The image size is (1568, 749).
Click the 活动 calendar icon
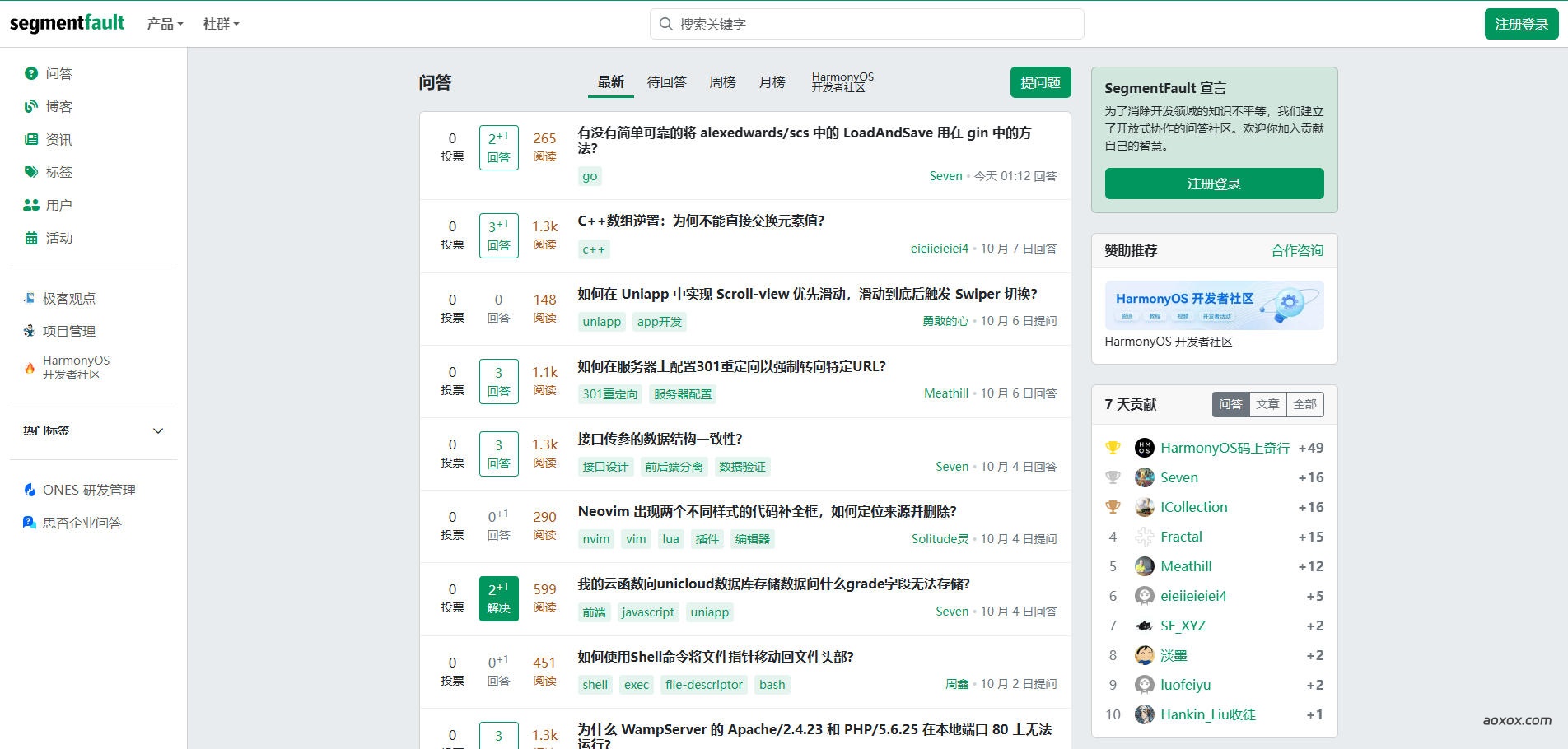point(31,238)
